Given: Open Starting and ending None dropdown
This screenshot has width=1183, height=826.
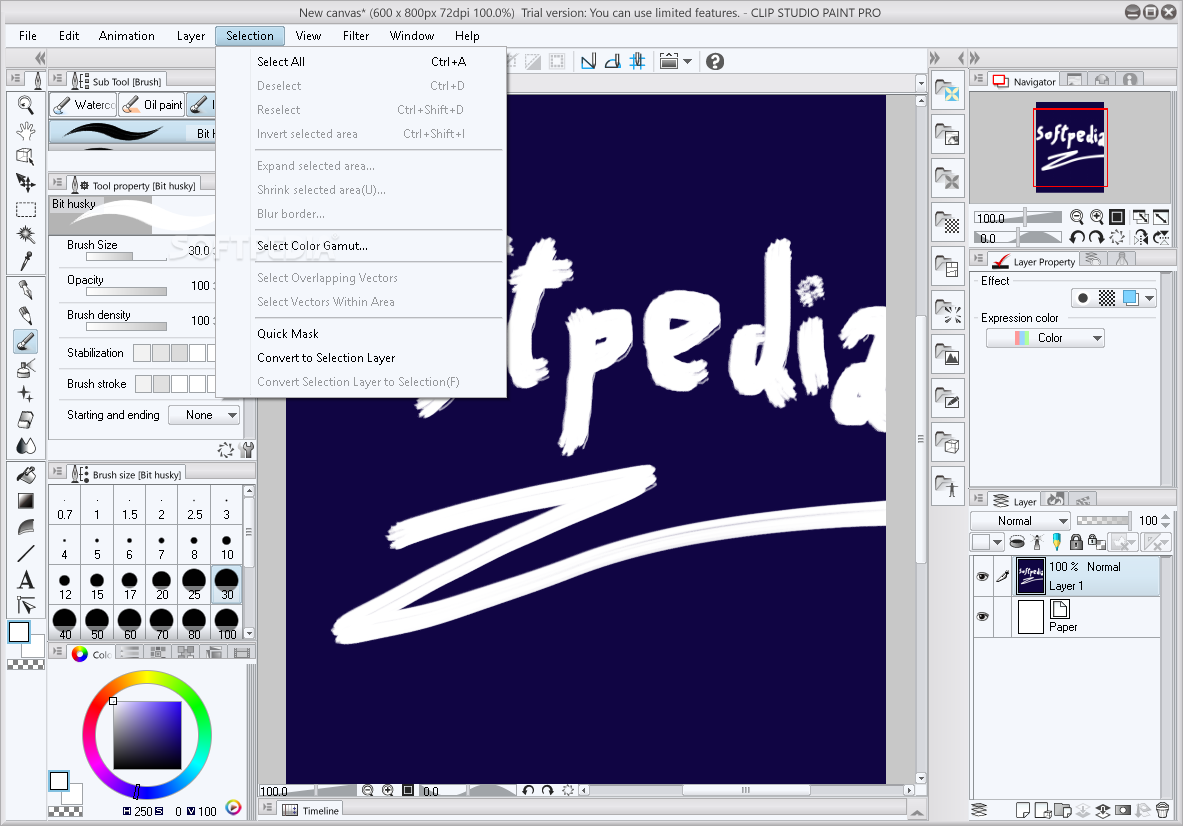Looking at the screenshot, I should 204,415.
